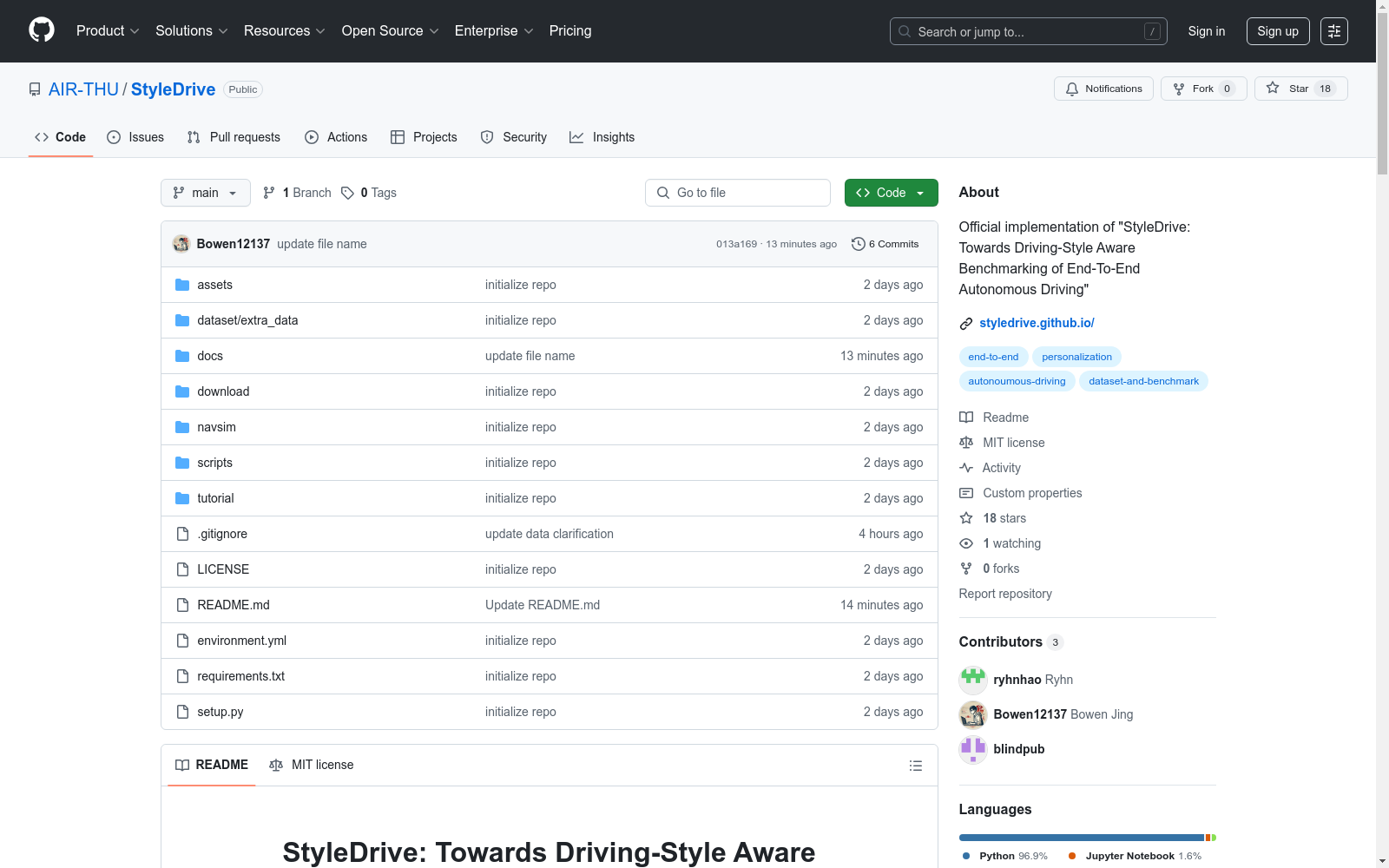Click the docs folder icon

[182, 356]
